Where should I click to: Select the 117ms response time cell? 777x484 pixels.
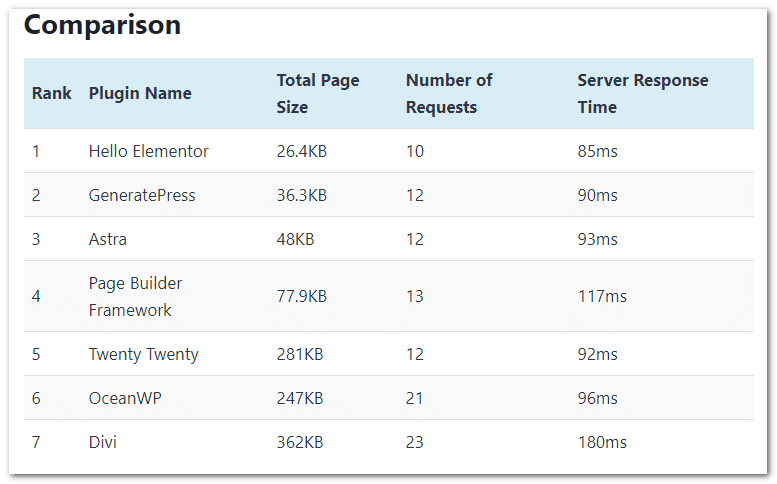click(x=602, y=296)
